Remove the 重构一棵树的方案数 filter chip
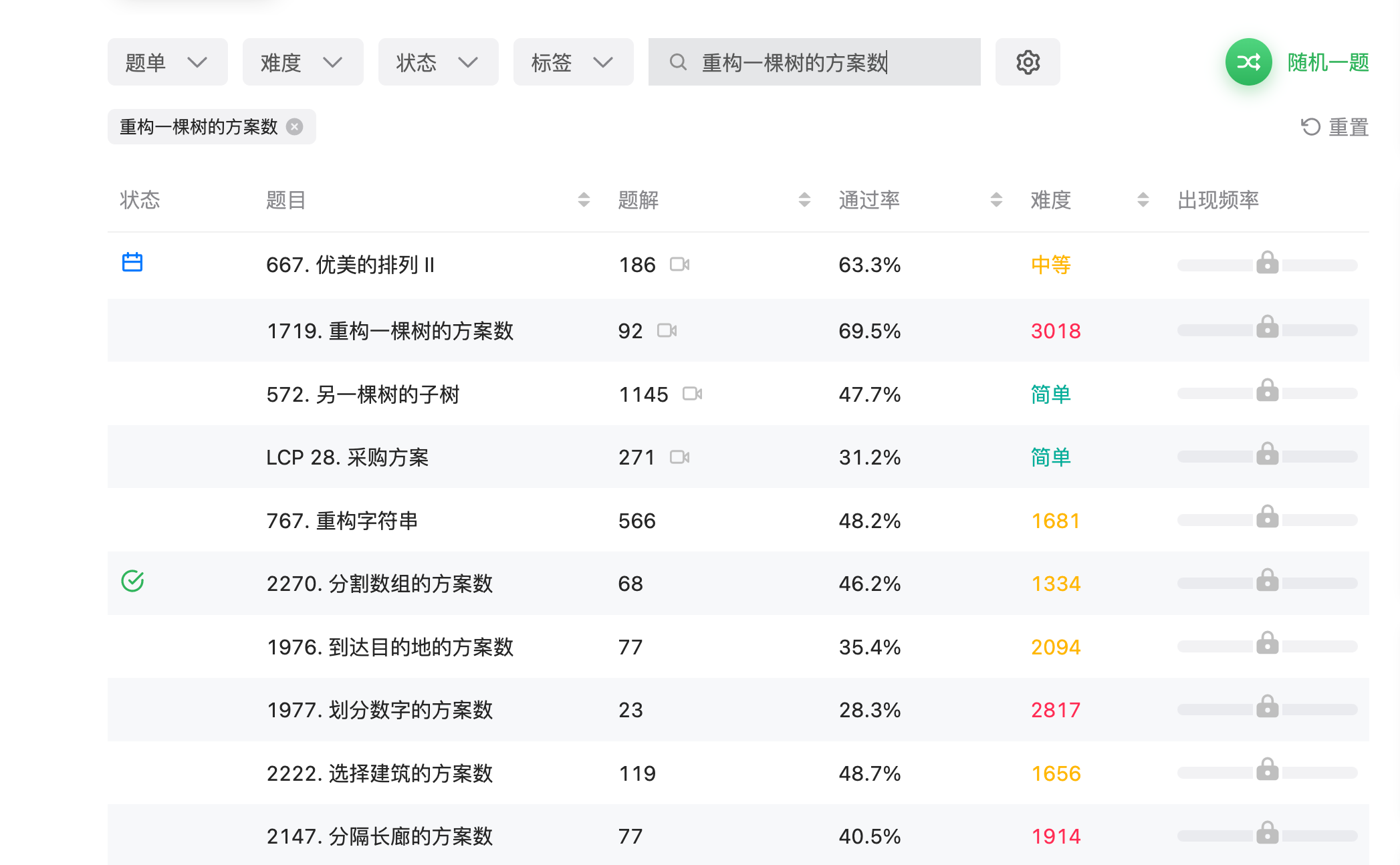The width and height of the screenshot is (1400, 865). click(x=295, y=127)
